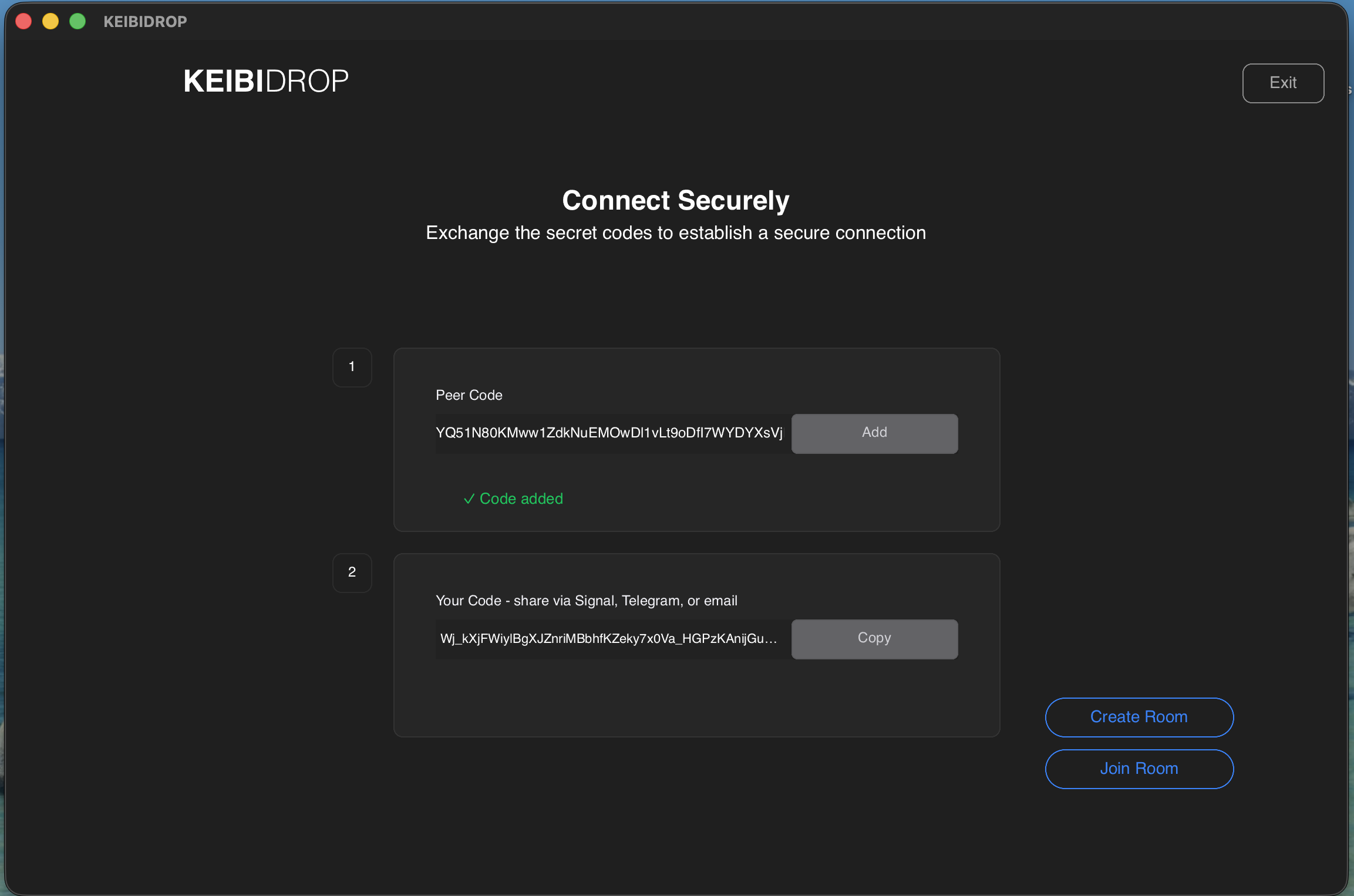The width and height of the screenshot is (1354, 896).
Task: Click the Exit button at top right
Action: point(1283,83)
